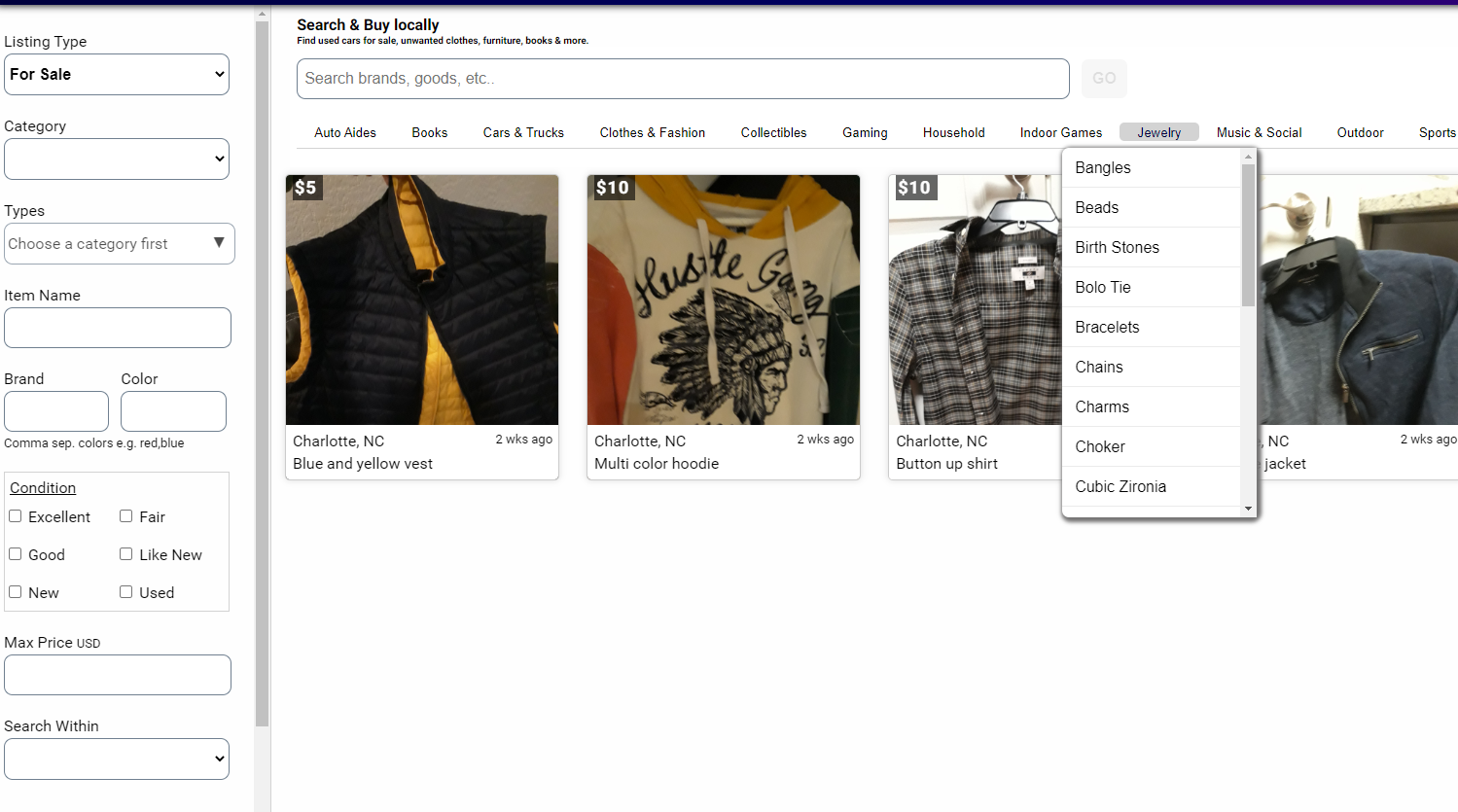
Task: Check the Used condition checkbox
Action: coord(126,592)
